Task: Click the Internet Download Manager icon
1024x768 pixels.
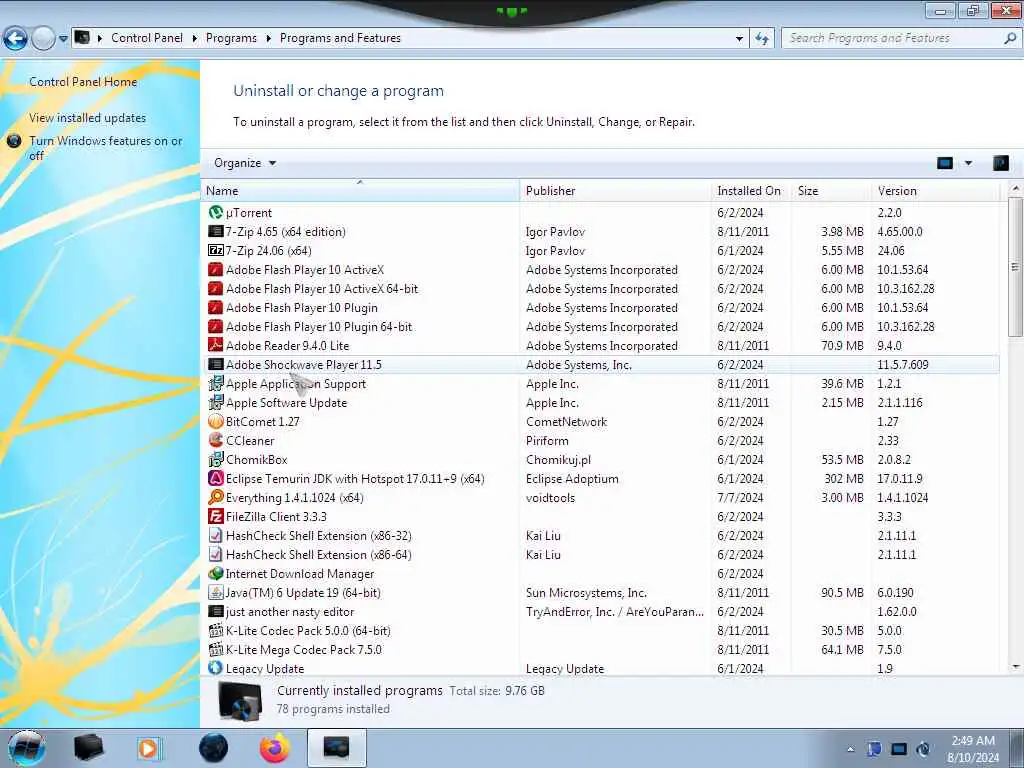Action: tap(216, 573)
